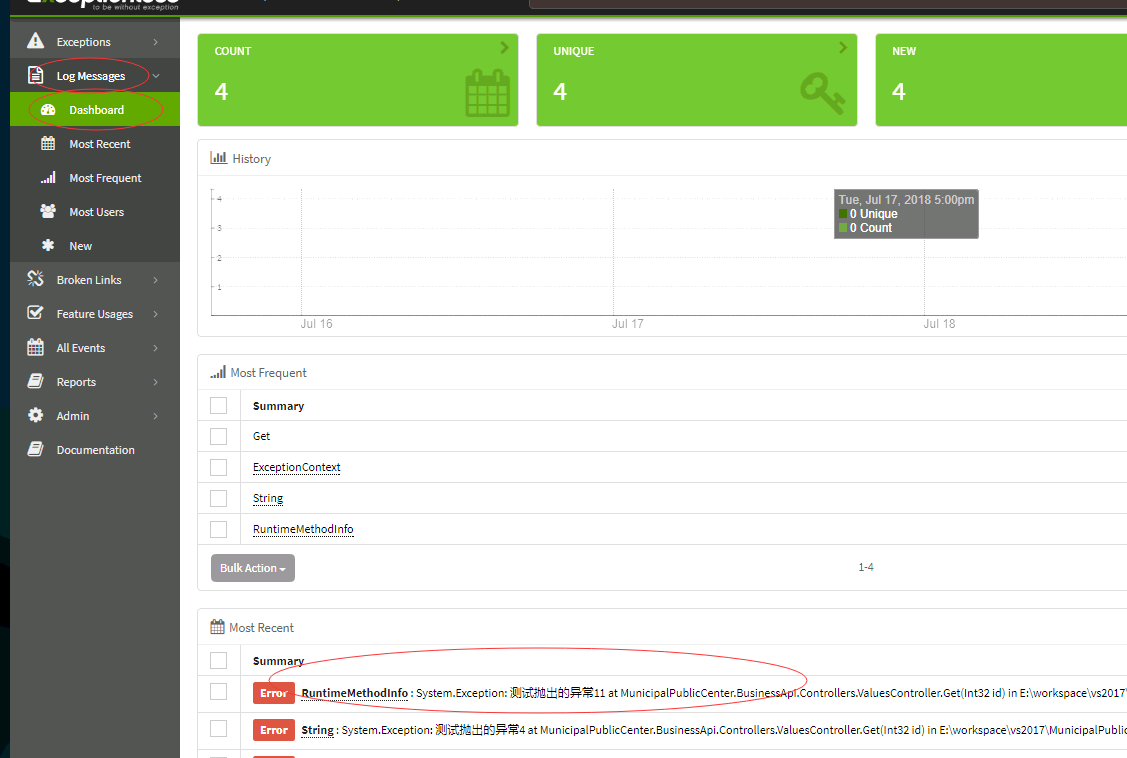Click the calendar icon in COUNT card

tap(487, 93)
